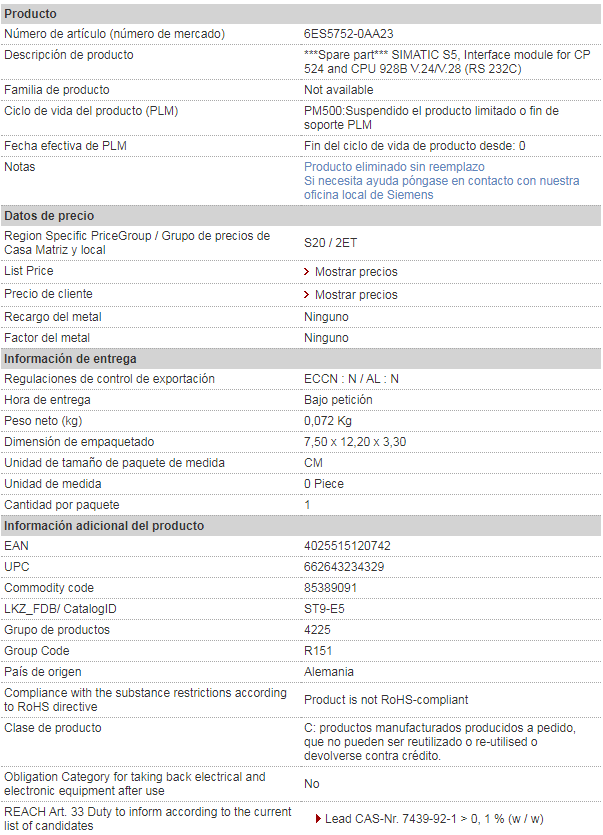Click the ECCN : N / AL : N value

[351, 379]
